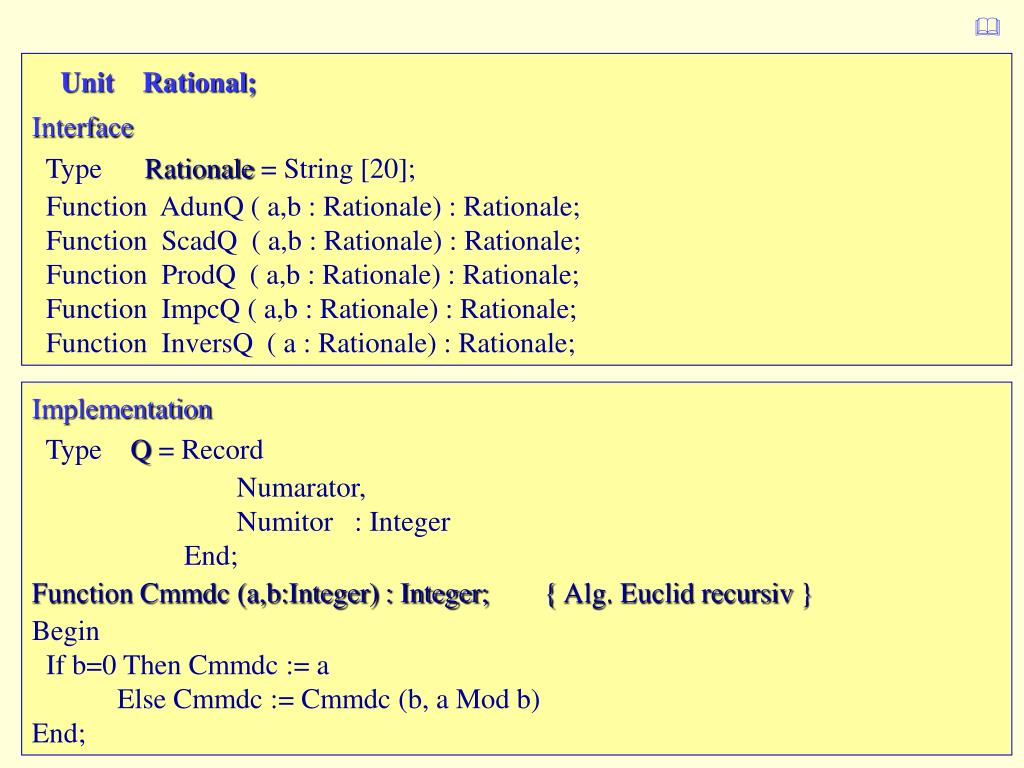Click the 'Alg. Euclid recursiv' comment
This screenshot has height=768, width=1024.
point(679,594)
